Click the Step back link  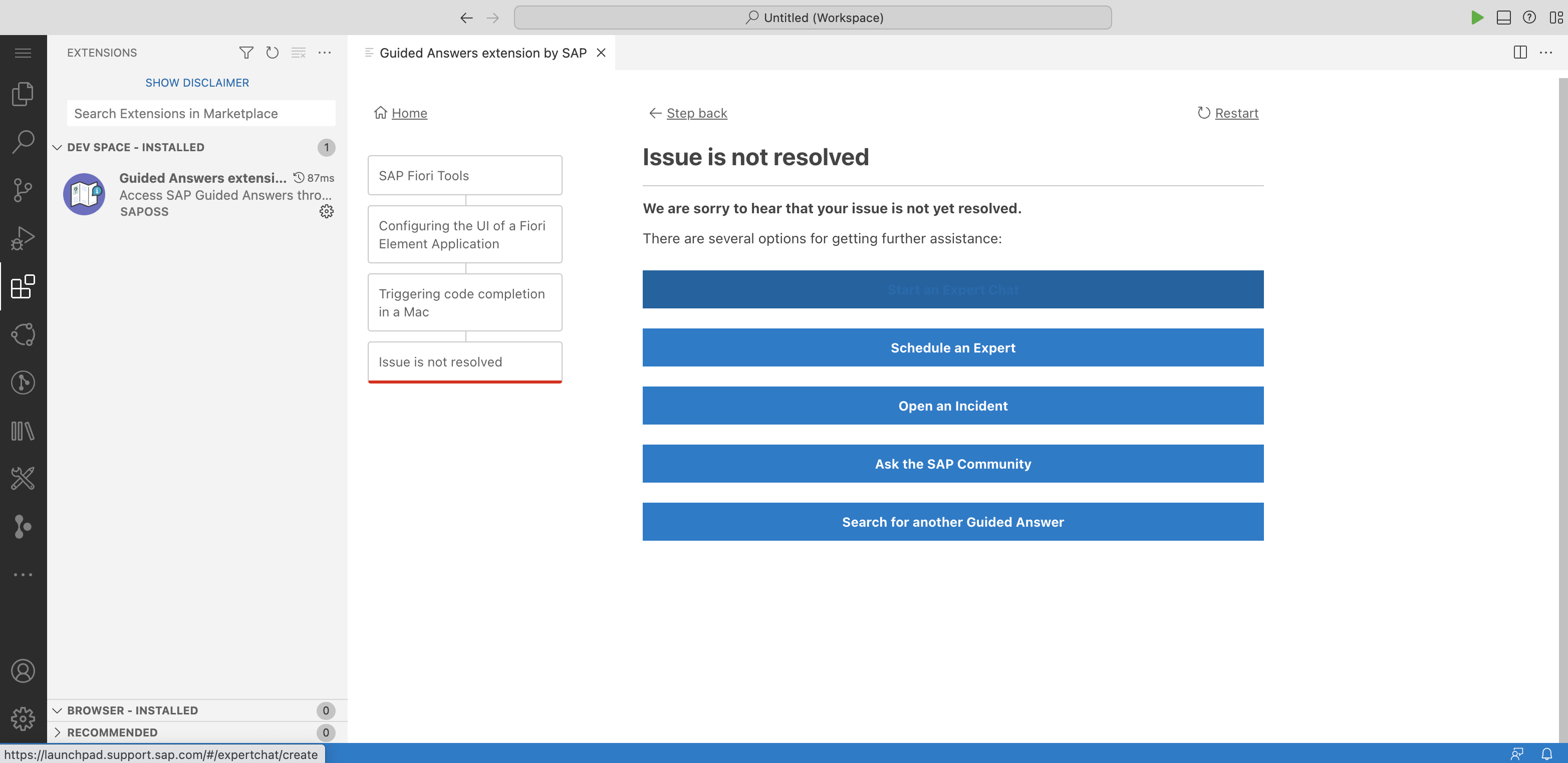point(696,113)
